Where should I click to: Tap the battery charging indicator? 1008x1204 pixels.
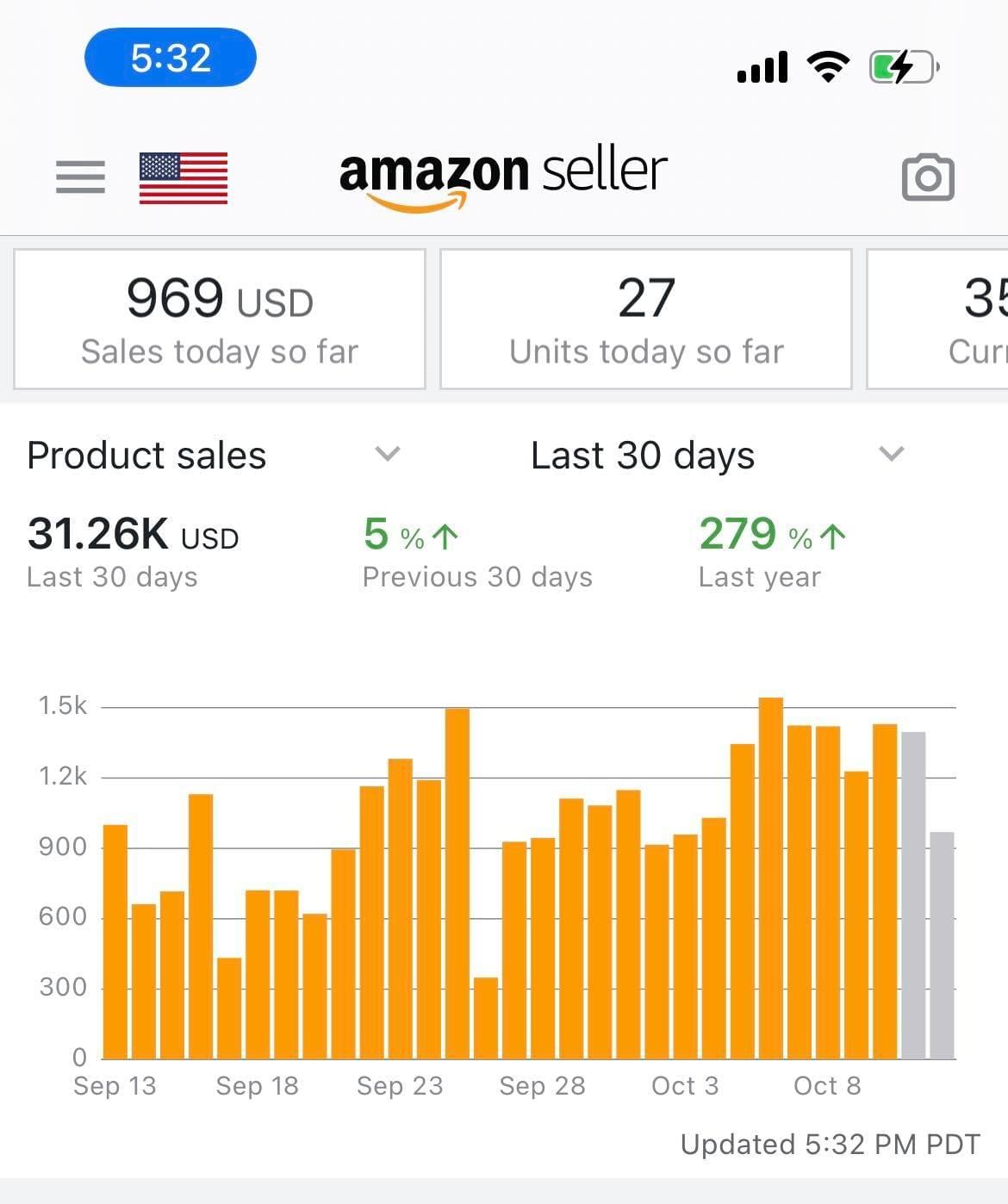click(903, 66)
